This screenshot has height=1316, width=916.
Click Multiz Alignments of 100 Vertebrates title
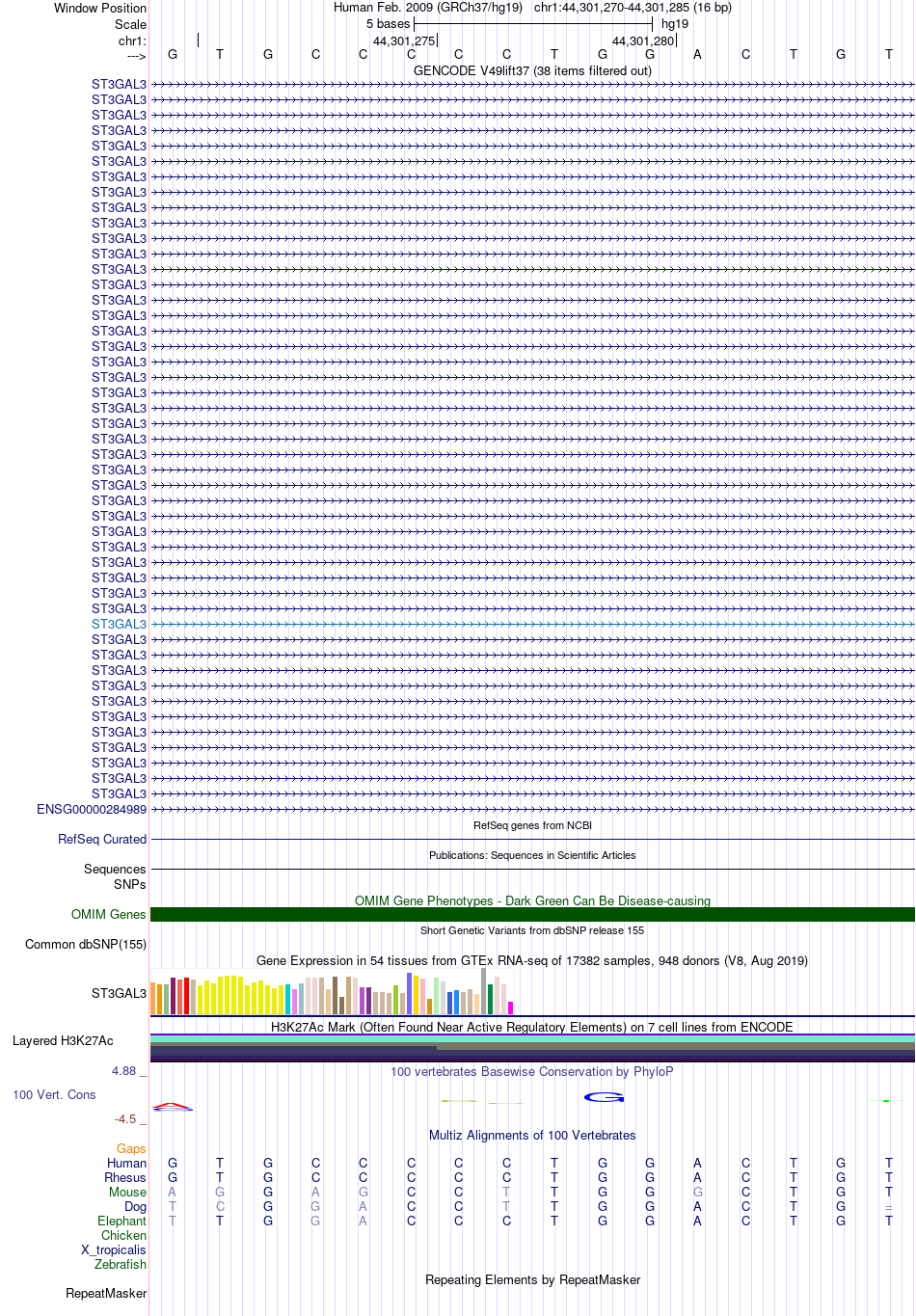(x=532, y=1135)
